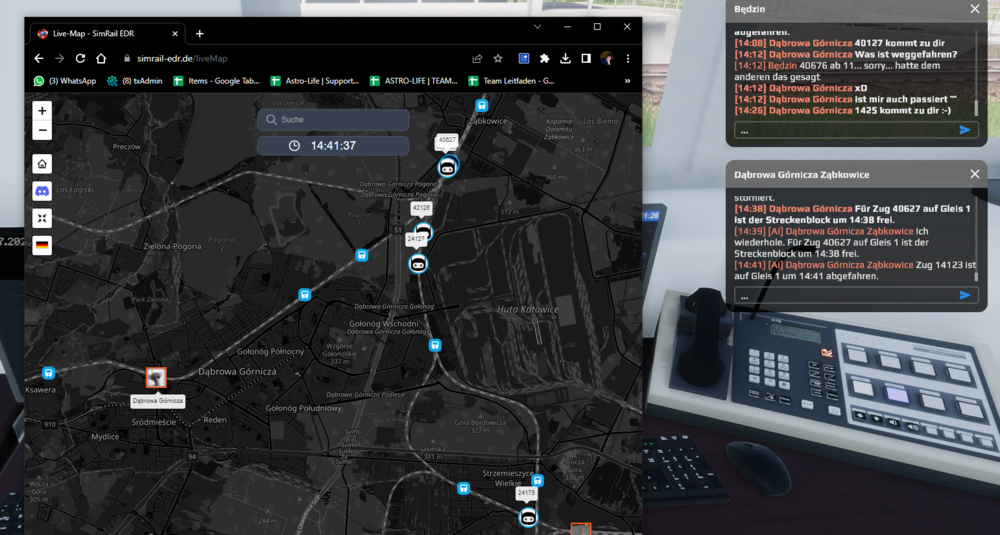Screen dimensions: 1000x535
Task: Zoom out on the live map
Action: (x=42, y=131)
